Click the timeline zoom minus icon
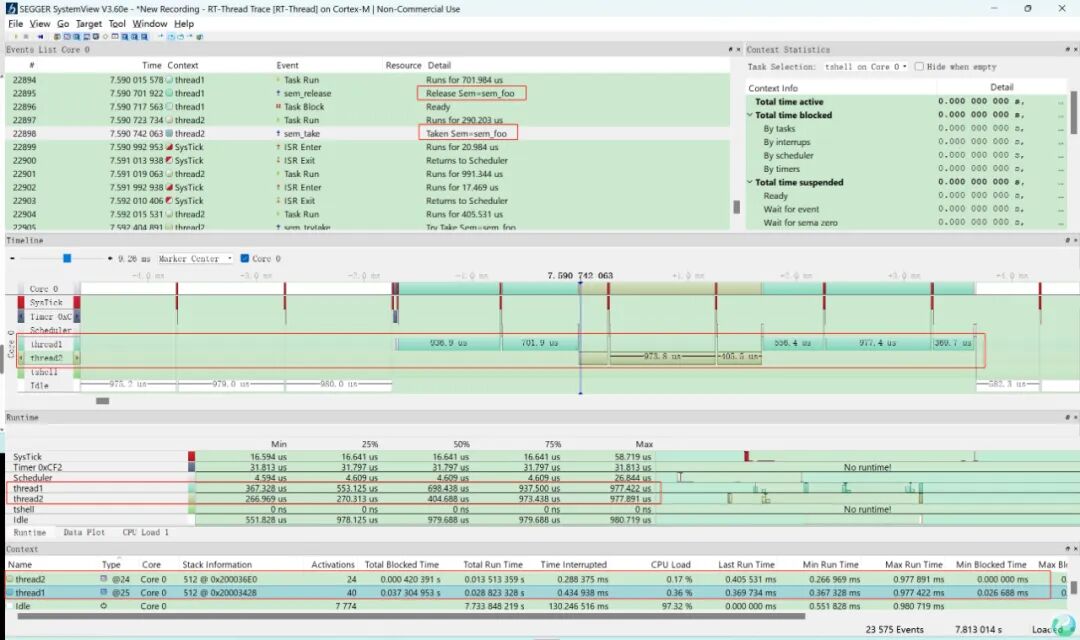 (x=12, y=258)
